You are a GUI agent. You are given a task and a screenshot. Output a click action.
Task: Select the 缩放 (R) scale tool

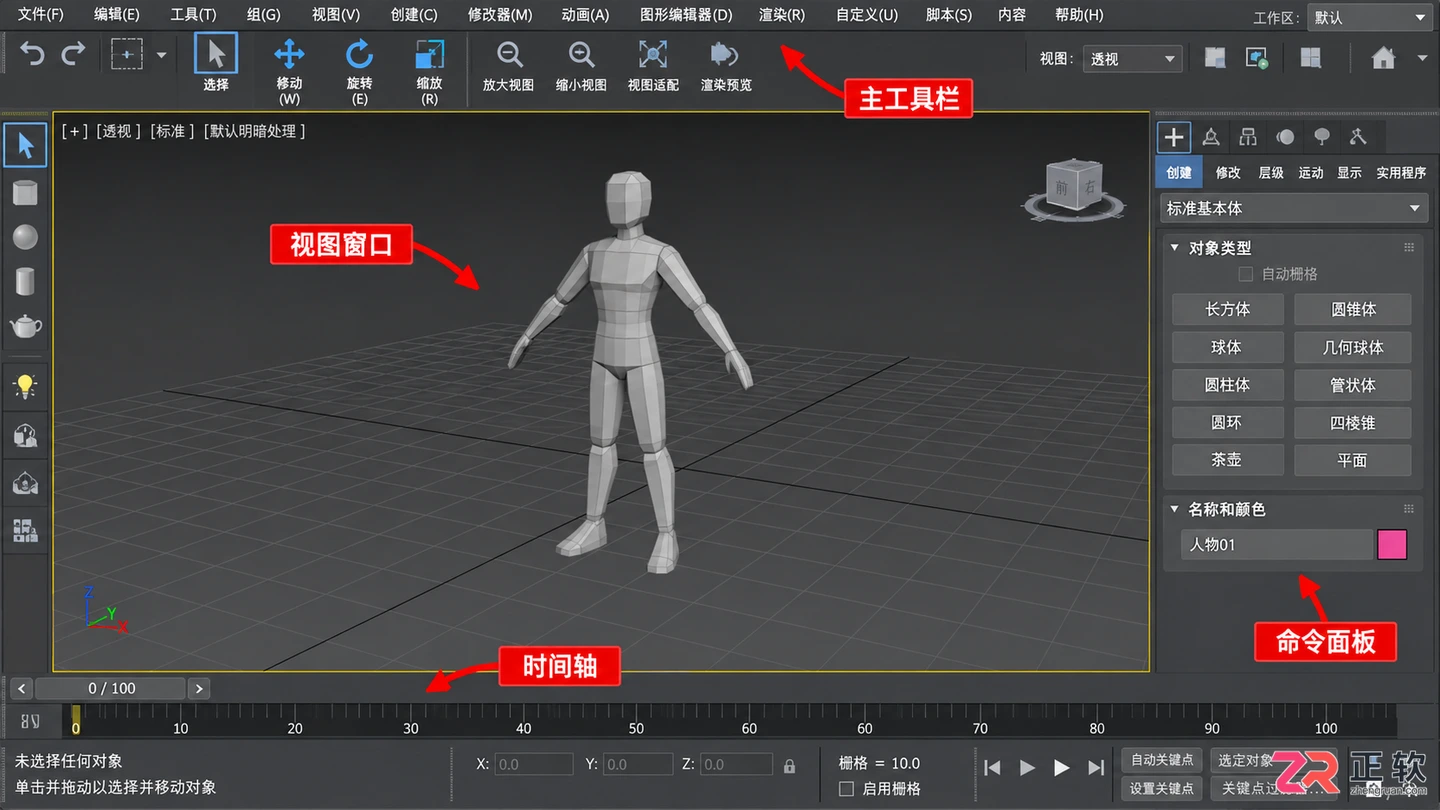(429, 70)
